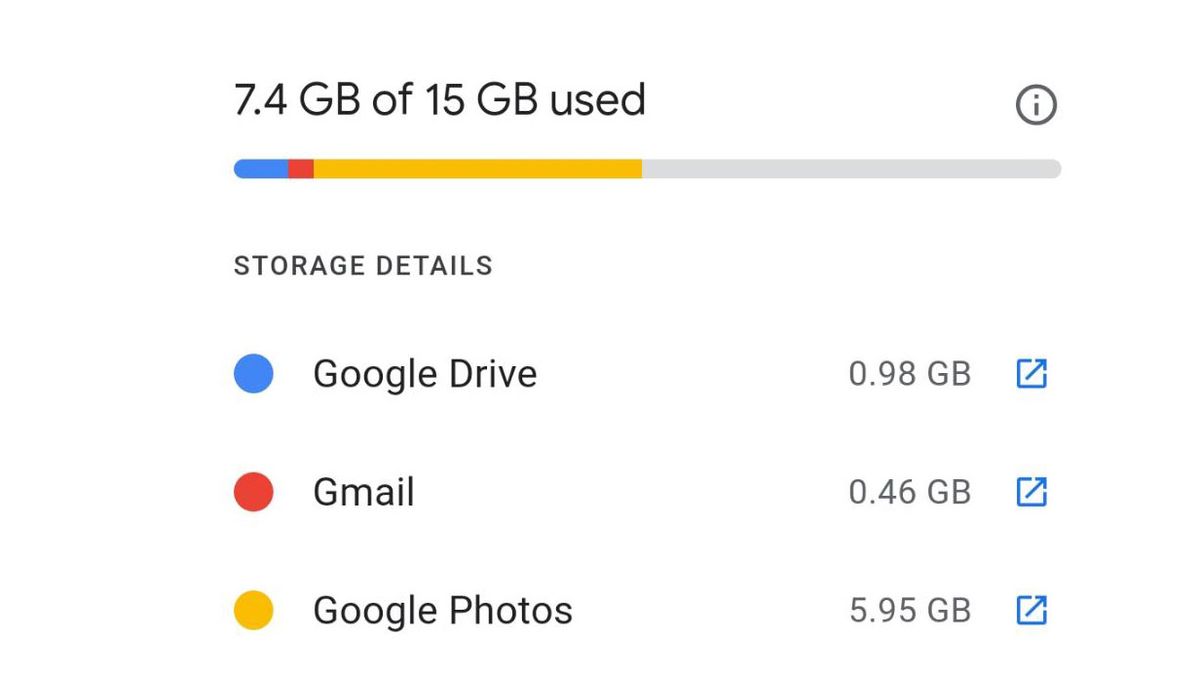Viewport: 1200px width, 675px height.
Task: Click the 0.46 GB value beside Gmail
Action: 910,491
